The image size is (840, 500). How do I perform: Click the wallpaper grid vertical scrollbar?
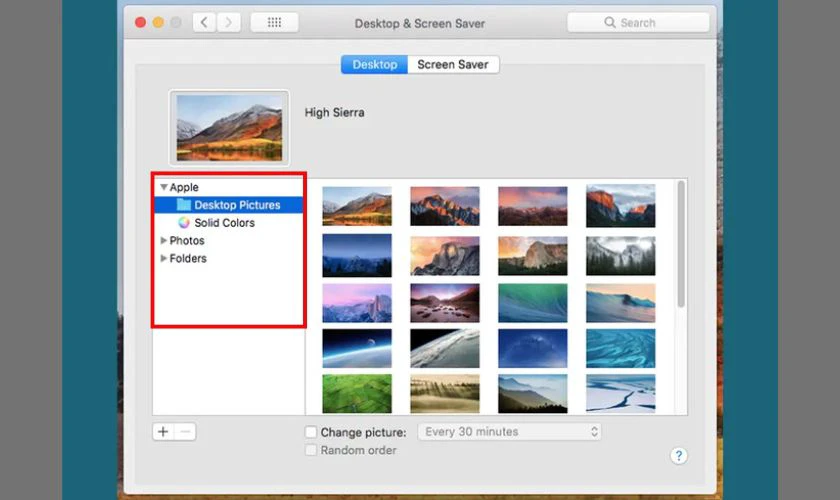681,244
